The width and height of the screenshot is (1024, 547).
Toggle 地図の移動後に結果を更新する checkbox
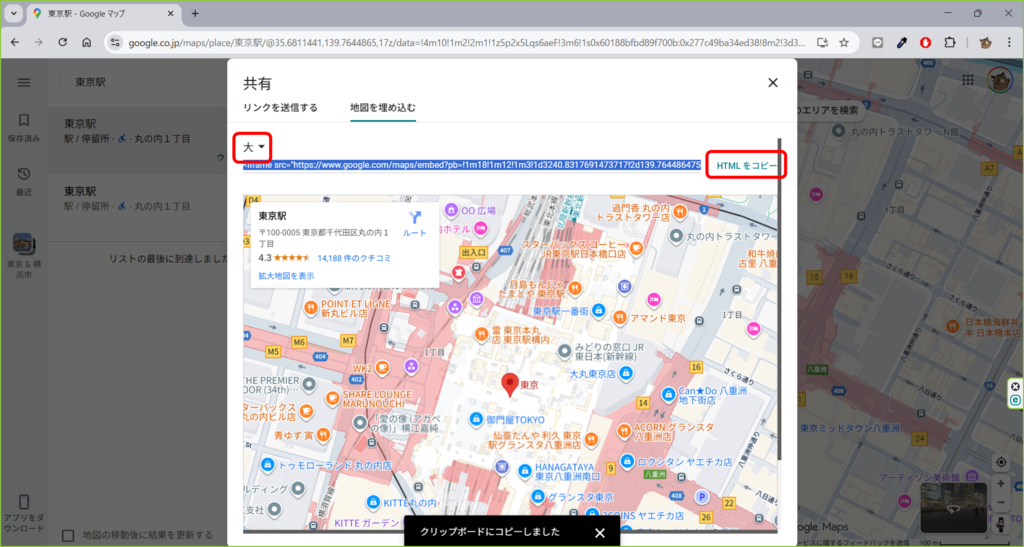coord(68,536)
